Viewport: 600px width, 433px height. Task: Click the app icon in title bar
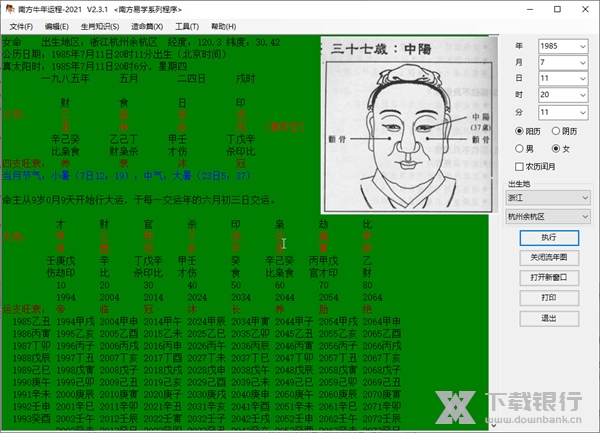pos(9,9)
